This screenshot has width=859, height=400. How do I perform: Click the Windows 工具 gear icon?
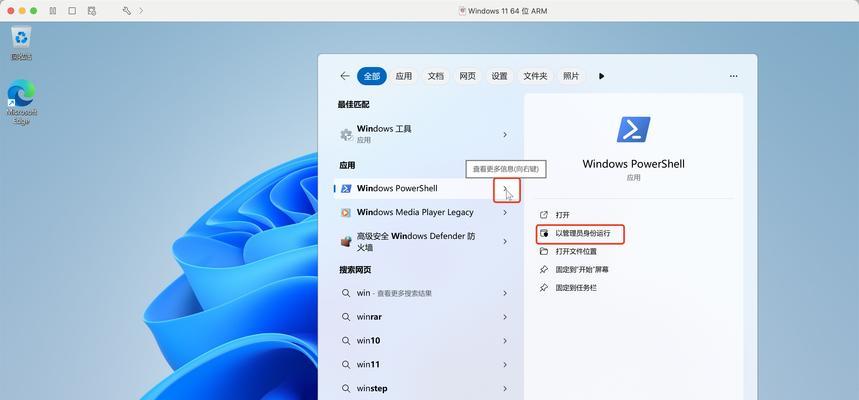[x=346, y=134]
